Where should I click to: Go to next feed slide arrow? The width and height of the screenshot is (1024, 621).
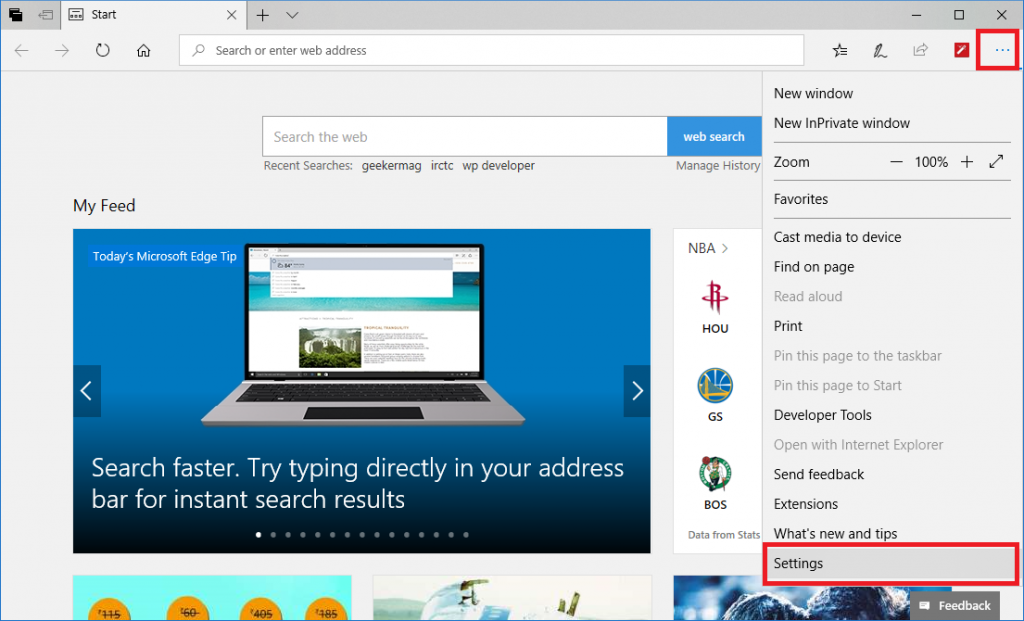(x=637, y=390)
